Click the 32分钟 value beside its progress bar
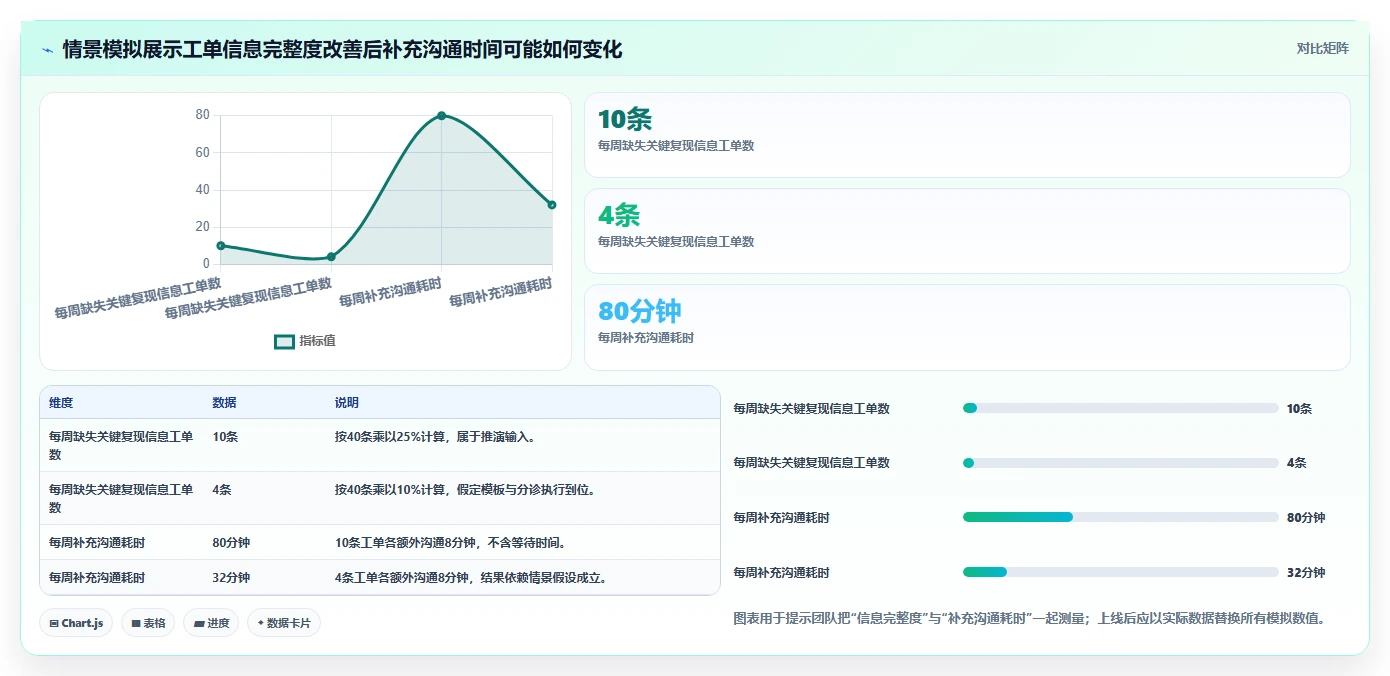This screenshot has width=1390, height=676. pyautogui.click(x=1306, y=573)
